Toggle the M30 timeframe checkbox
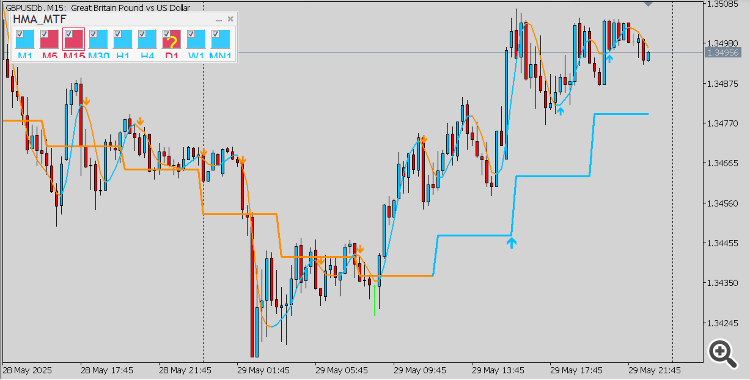Image resolution: width=750 pixels, height=380 pixels. [x=93, y=34]
